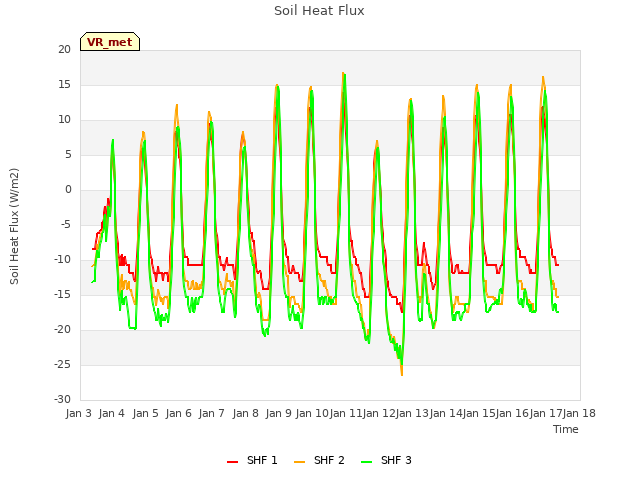
Task: Click the 20 y-axis tick label
Action: point(64,50)
